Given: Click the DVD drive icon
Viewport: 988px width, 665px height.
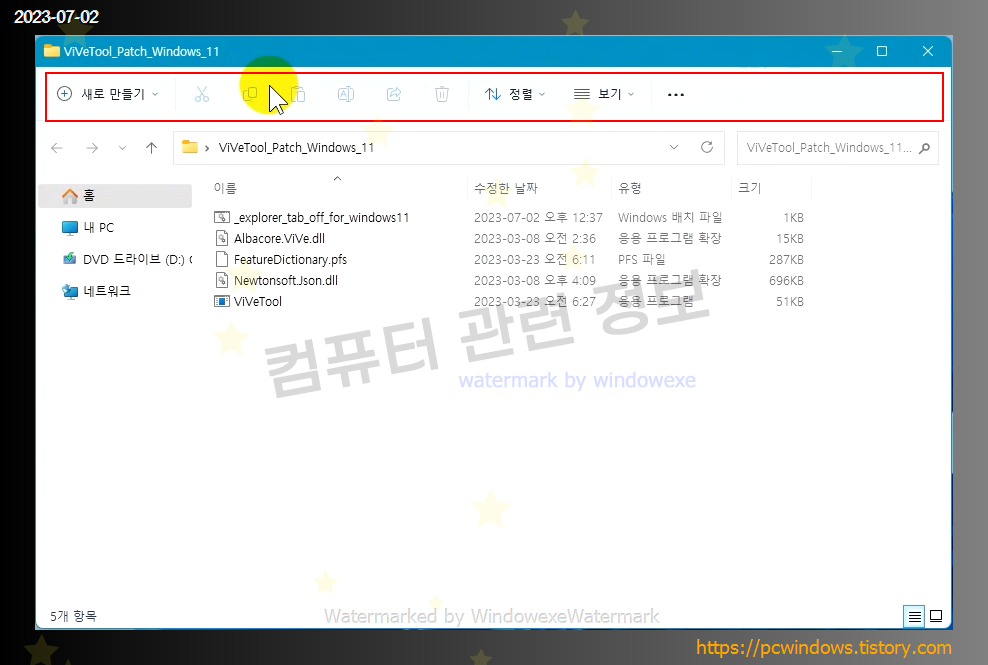Looking at the screenshot, I should click(x=70, y=258).
